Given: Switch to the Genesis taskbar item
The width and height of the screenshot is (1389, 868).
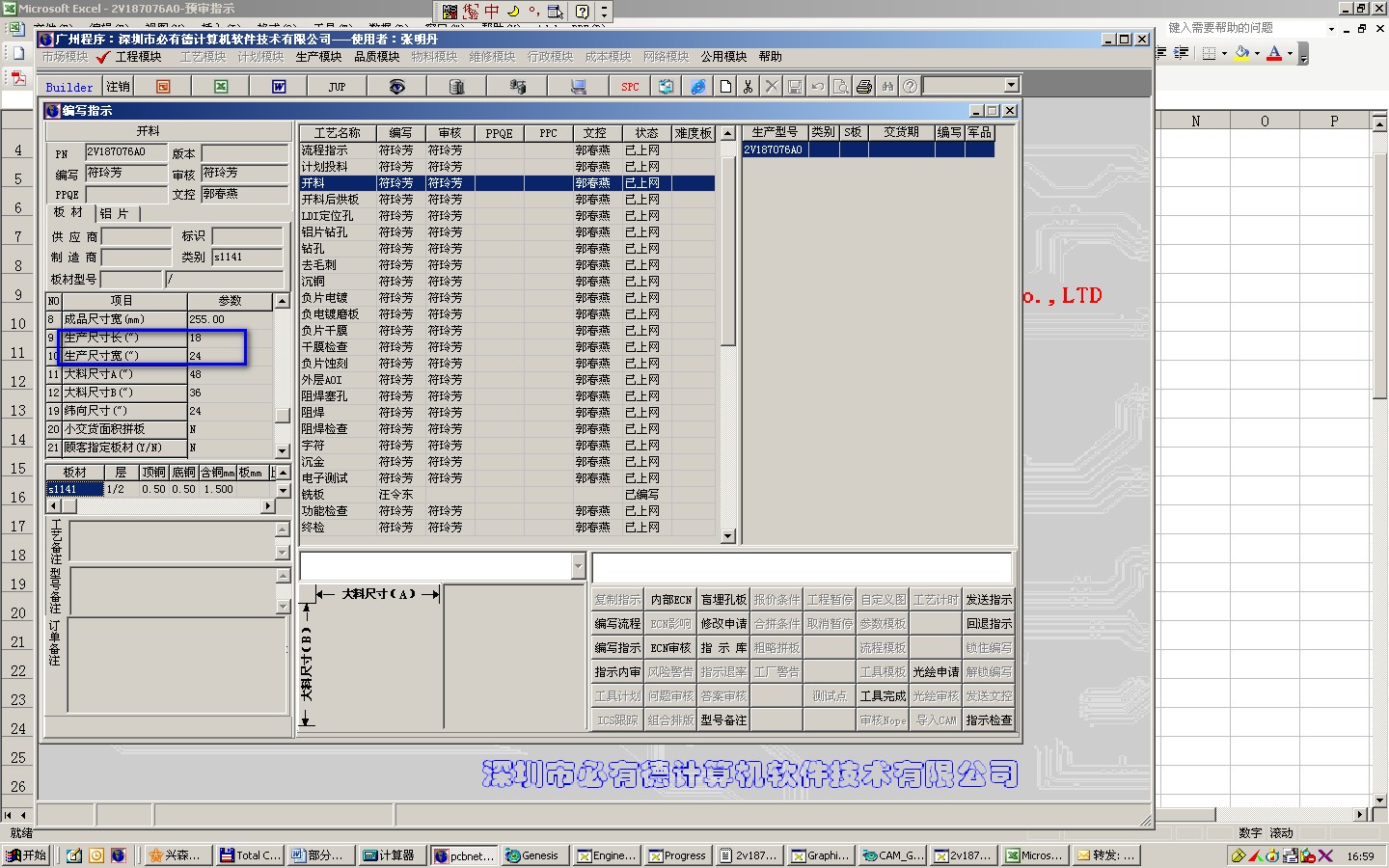Looking at the screenshot, I should [x=533, y=855].
